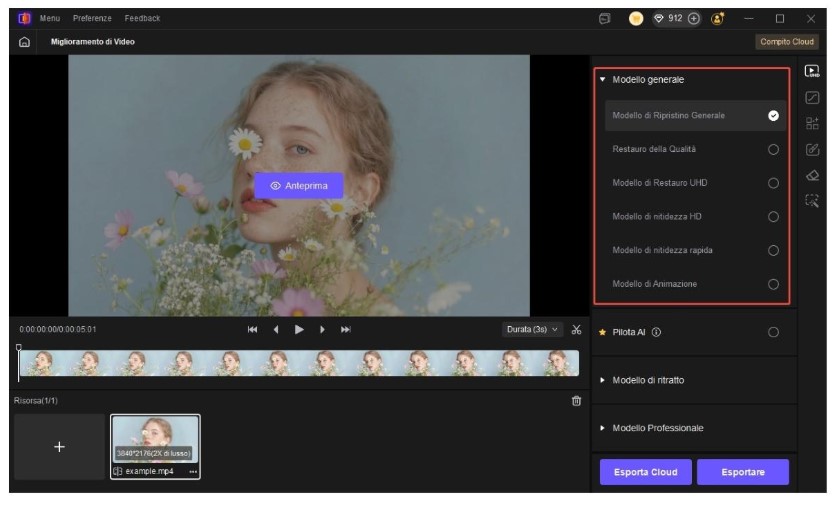The width and height of the screenshot is (838, 507).
Task: Add credits with the plus circle icon
Action: tap(694, 19)
